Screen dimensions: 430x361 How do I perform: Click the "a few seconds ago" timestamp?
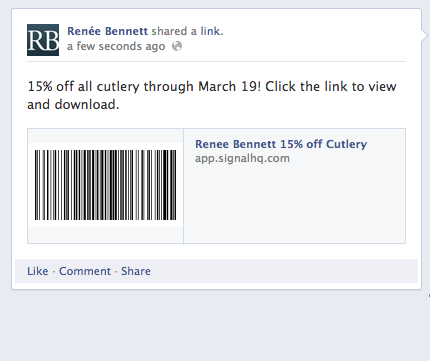116,46
